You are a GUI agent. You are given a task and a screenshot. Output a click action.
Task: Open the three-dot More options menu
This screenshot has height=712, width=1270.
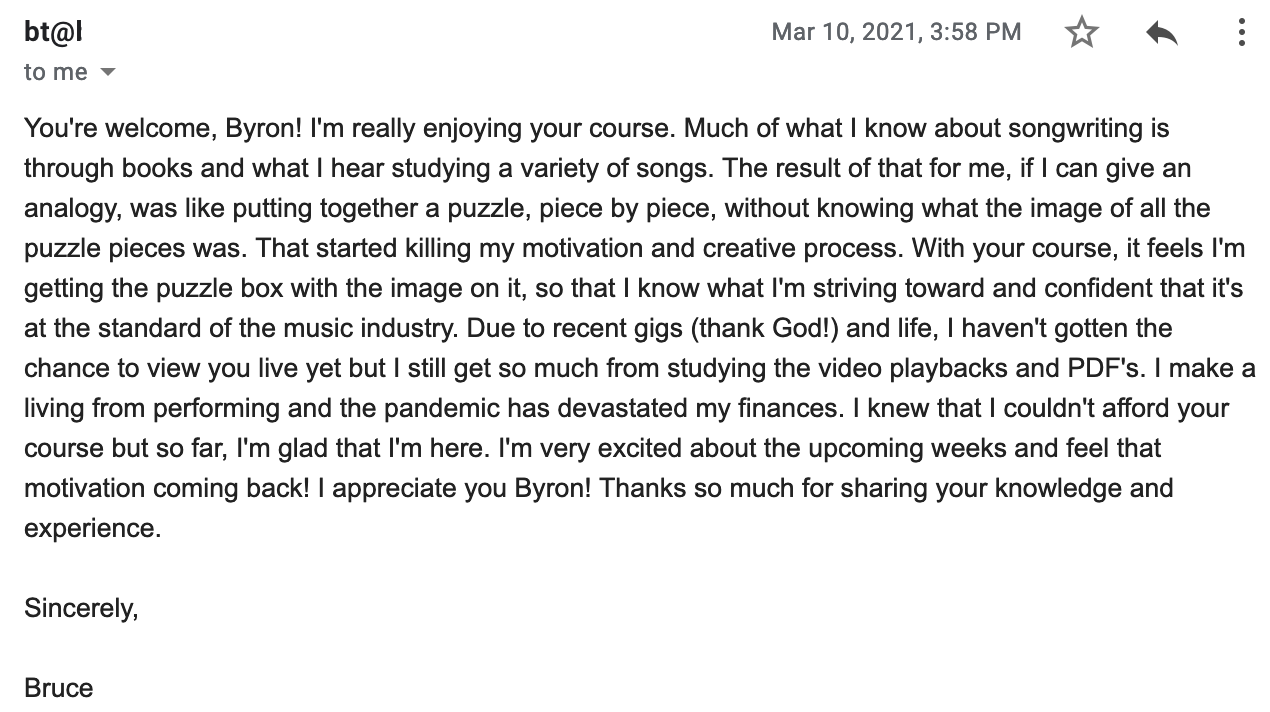point(1241,33)
